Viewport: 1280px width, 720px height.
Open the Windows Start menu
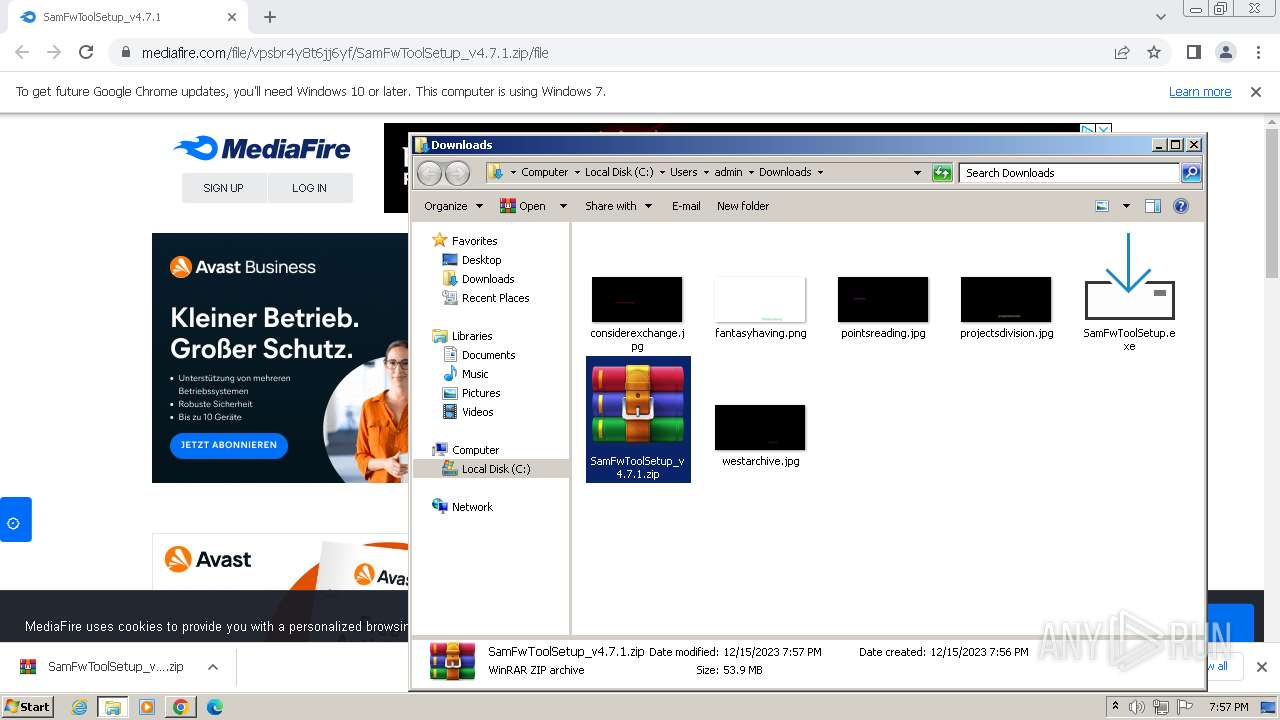(27, 707)
